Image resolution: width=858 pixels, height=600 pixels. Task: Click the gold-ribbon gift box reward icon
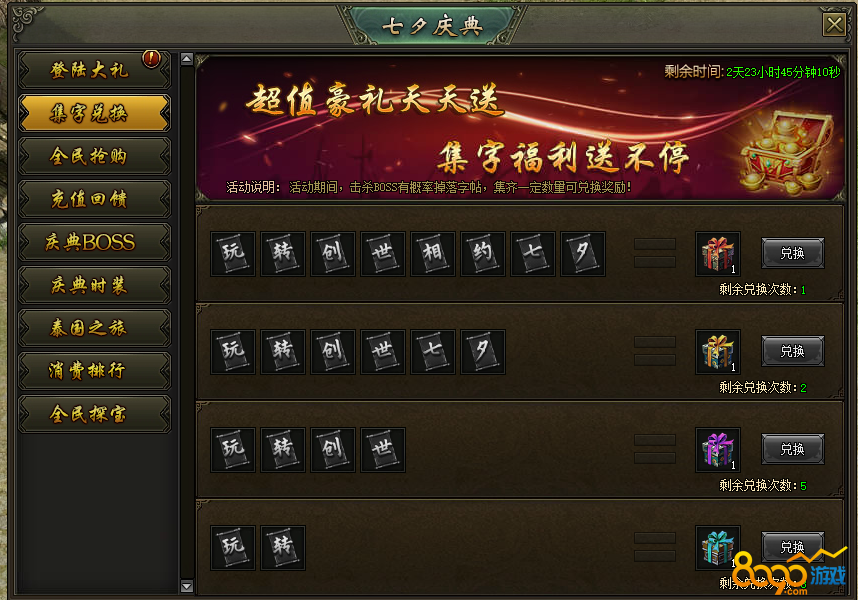click(718, 352)
